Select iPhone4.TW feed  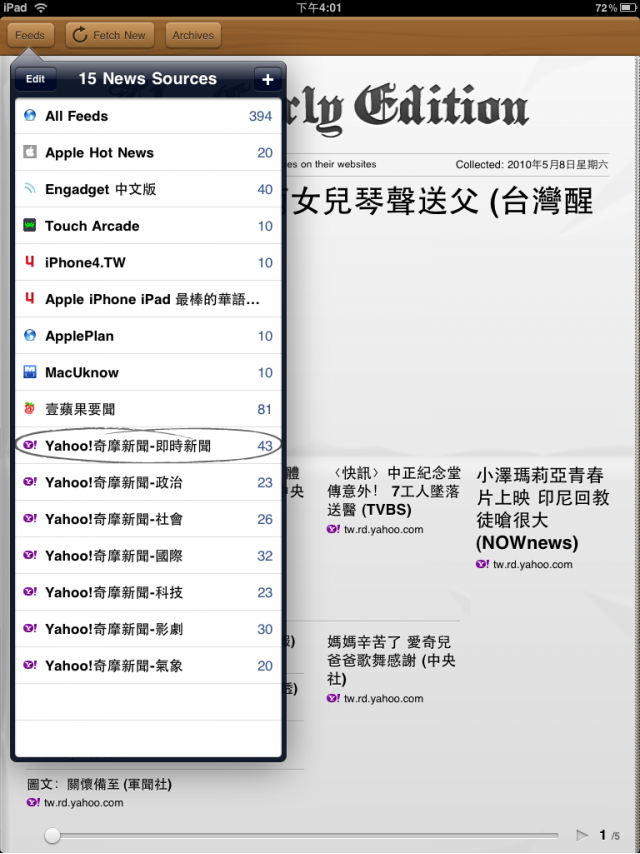pos(148,263)
